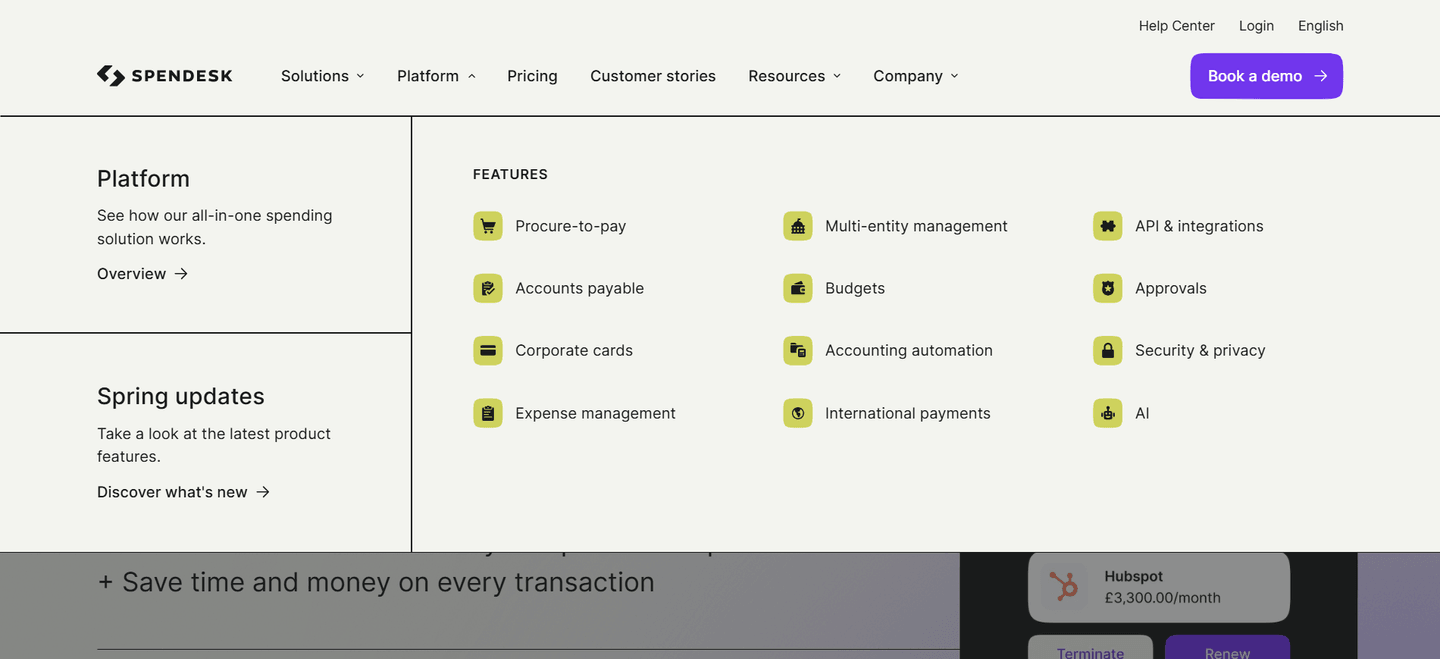Click the Hubspot logo icon
Image resolution: width=1440 pixels, height=659 pixels.
click(x=1064, y=586)
